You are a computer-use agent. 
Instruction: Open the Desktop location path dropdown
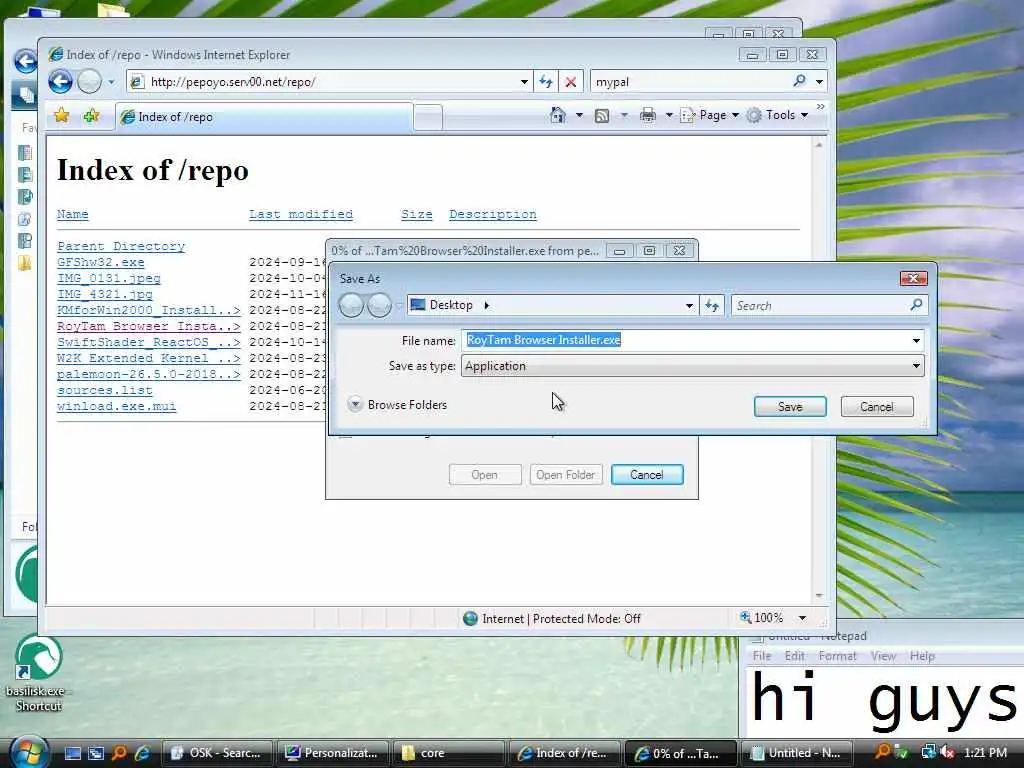coord(688,306)
